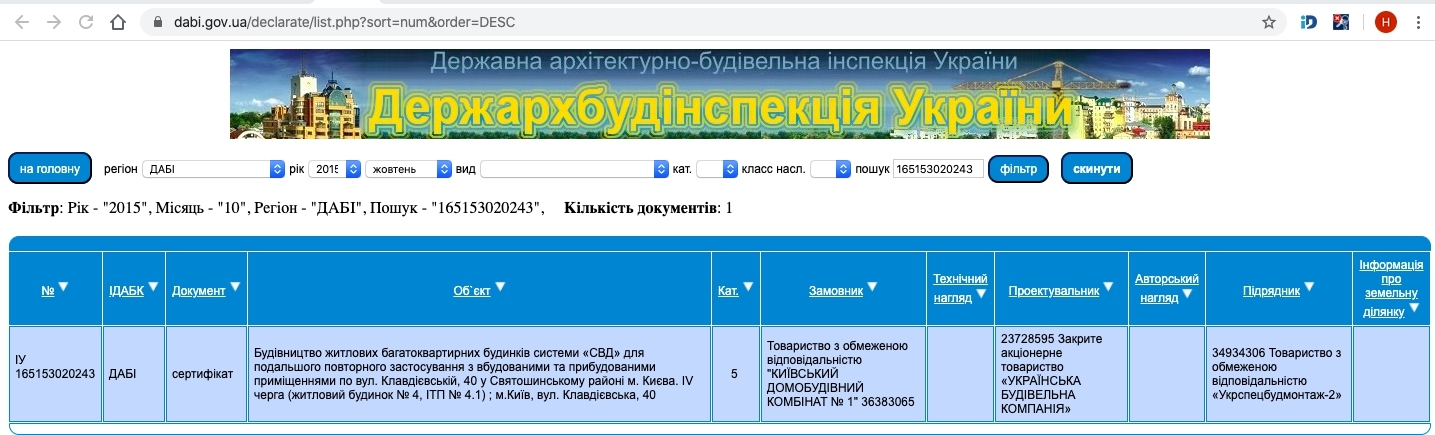Viewport: 1435px width, 435px height.
Task: Go back with the browser back arrow
Action: [x=22, y=21]
